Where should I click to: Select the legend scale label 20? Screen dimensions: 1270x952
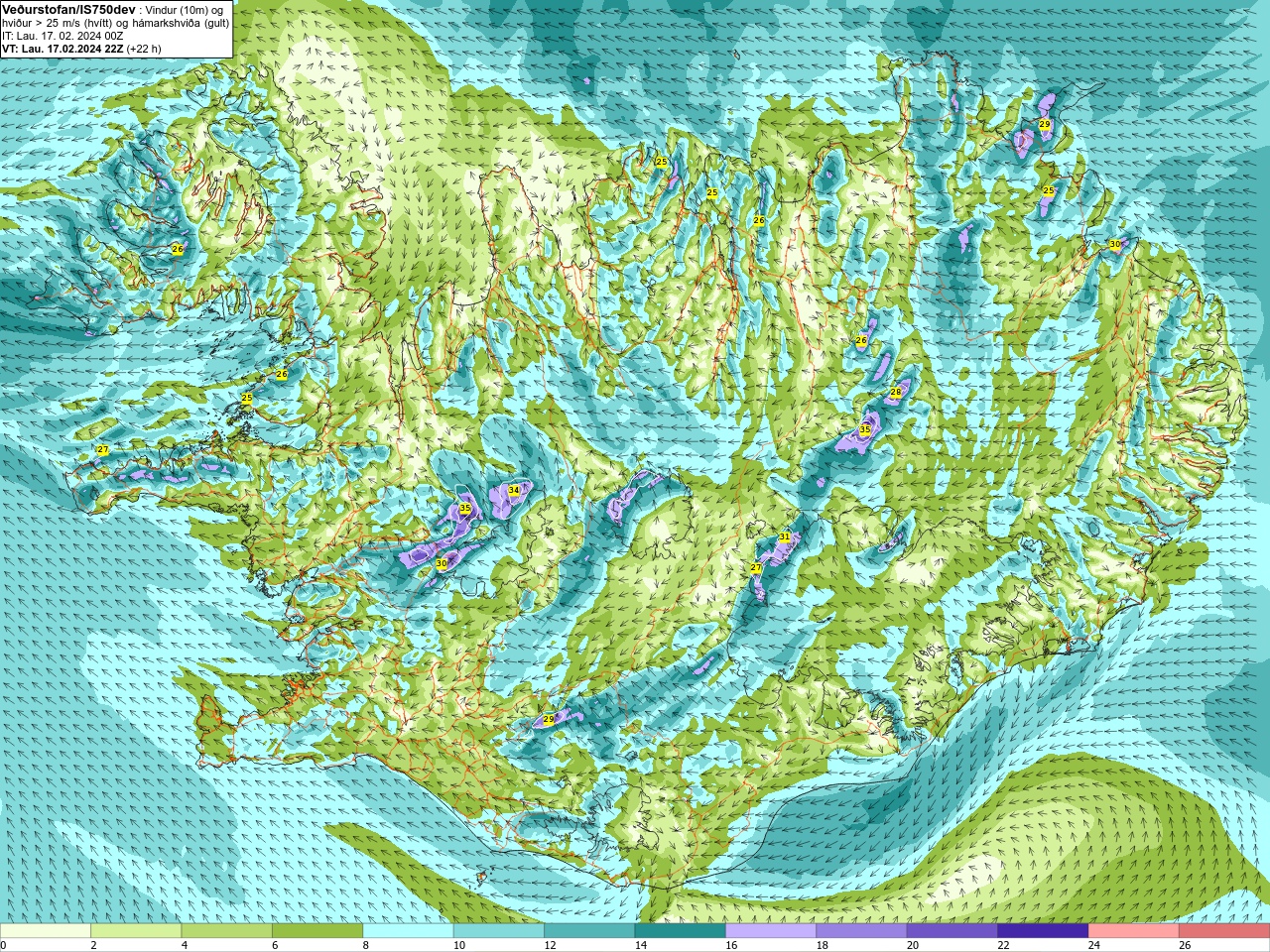[x=912, y=945]
